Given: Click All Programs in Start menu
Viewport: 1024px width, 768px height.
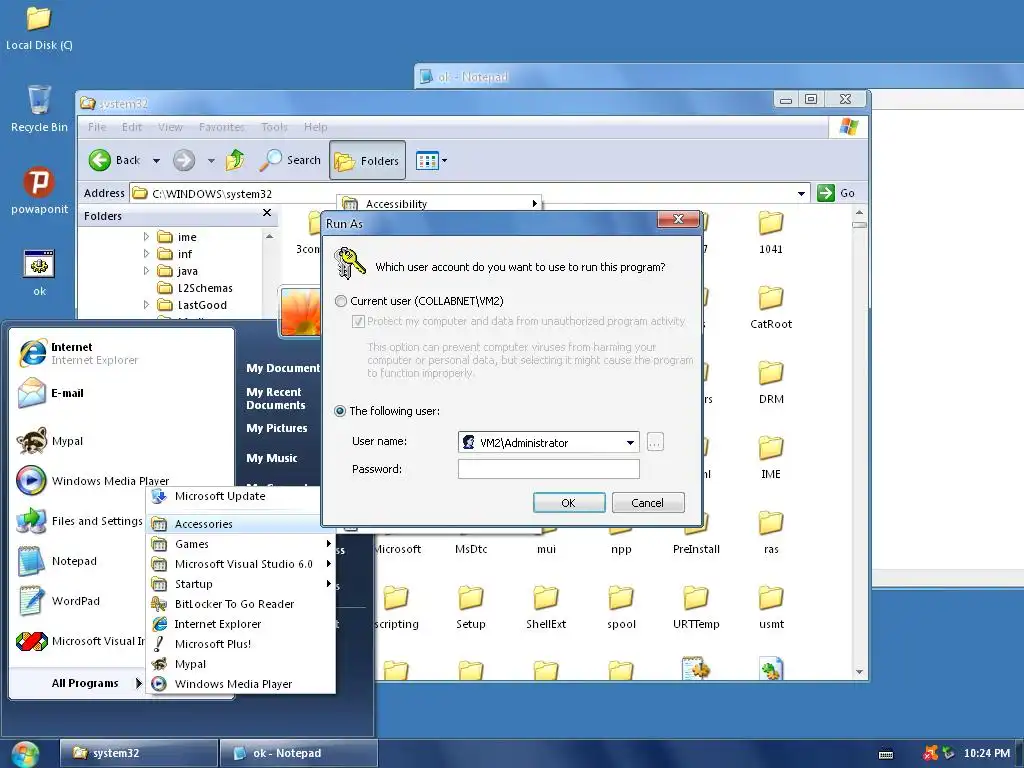Looking at the screenshot, I should pyautogui.click(x=97, y=683).
